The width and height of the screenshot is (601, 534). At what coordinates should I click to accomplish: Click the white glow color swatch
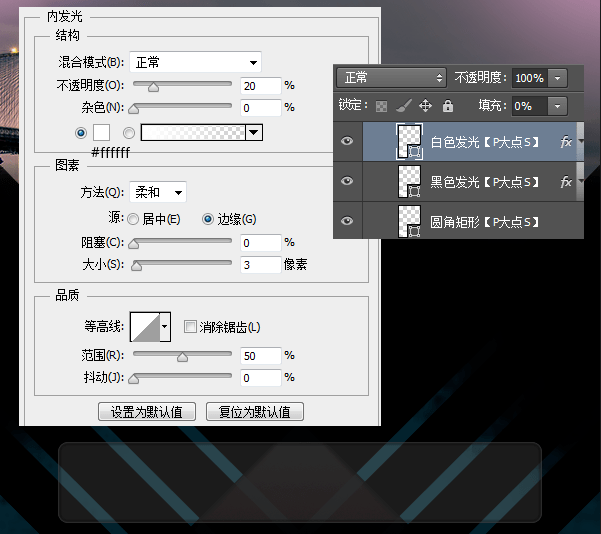[x=101, y=133]
